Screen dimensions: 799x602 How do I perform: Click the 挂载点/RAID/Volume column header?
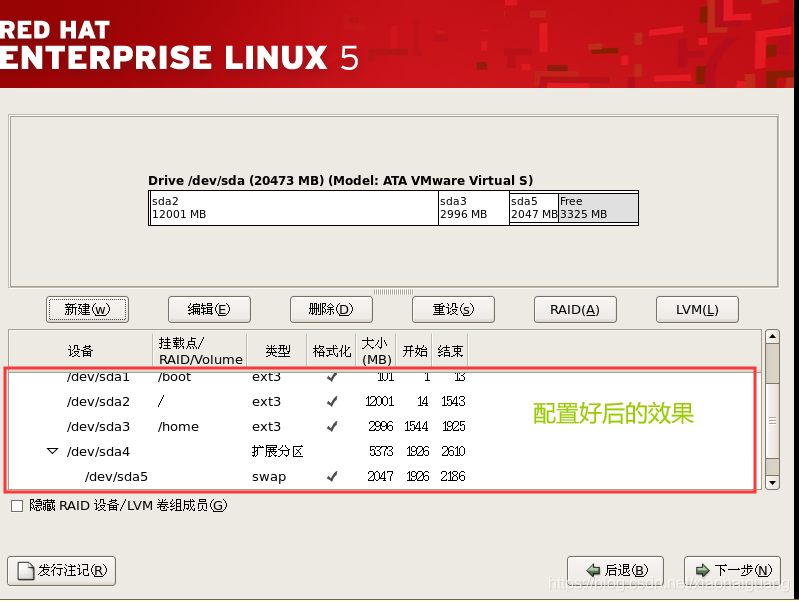[x=200, y=351]
